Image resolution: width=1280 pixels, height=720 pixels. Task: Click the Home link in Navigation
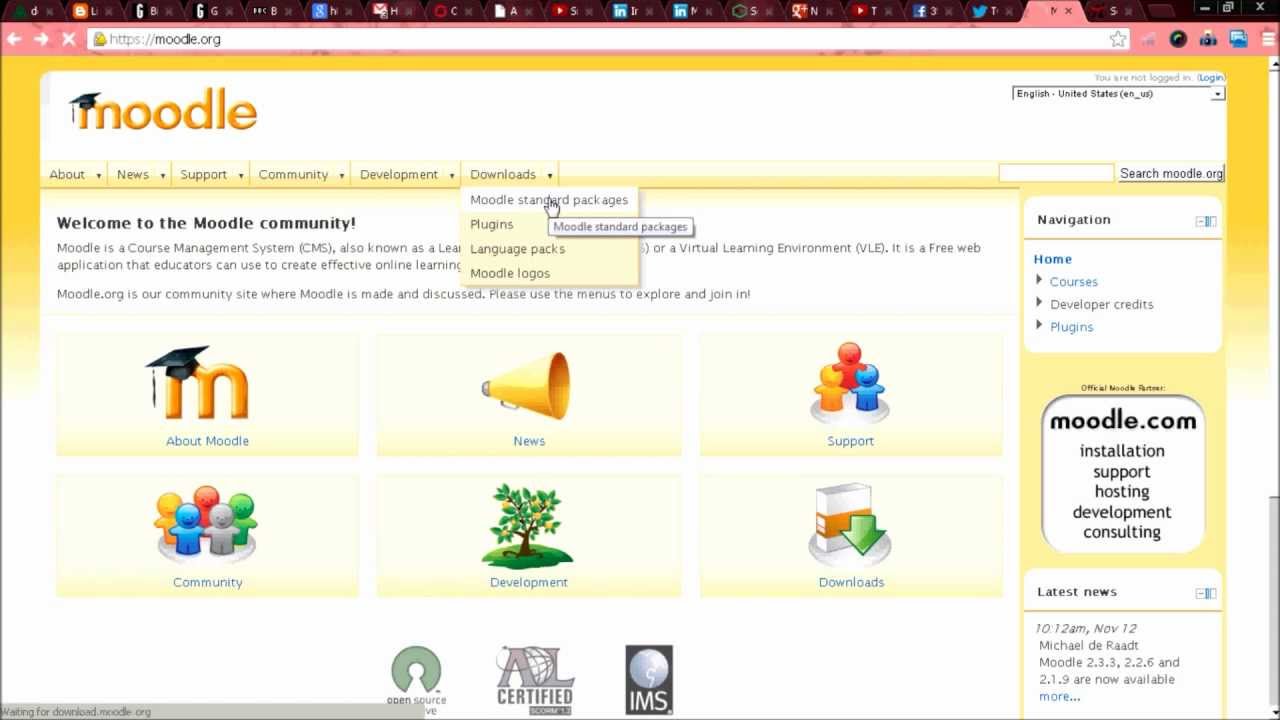tap(1052, 259)
